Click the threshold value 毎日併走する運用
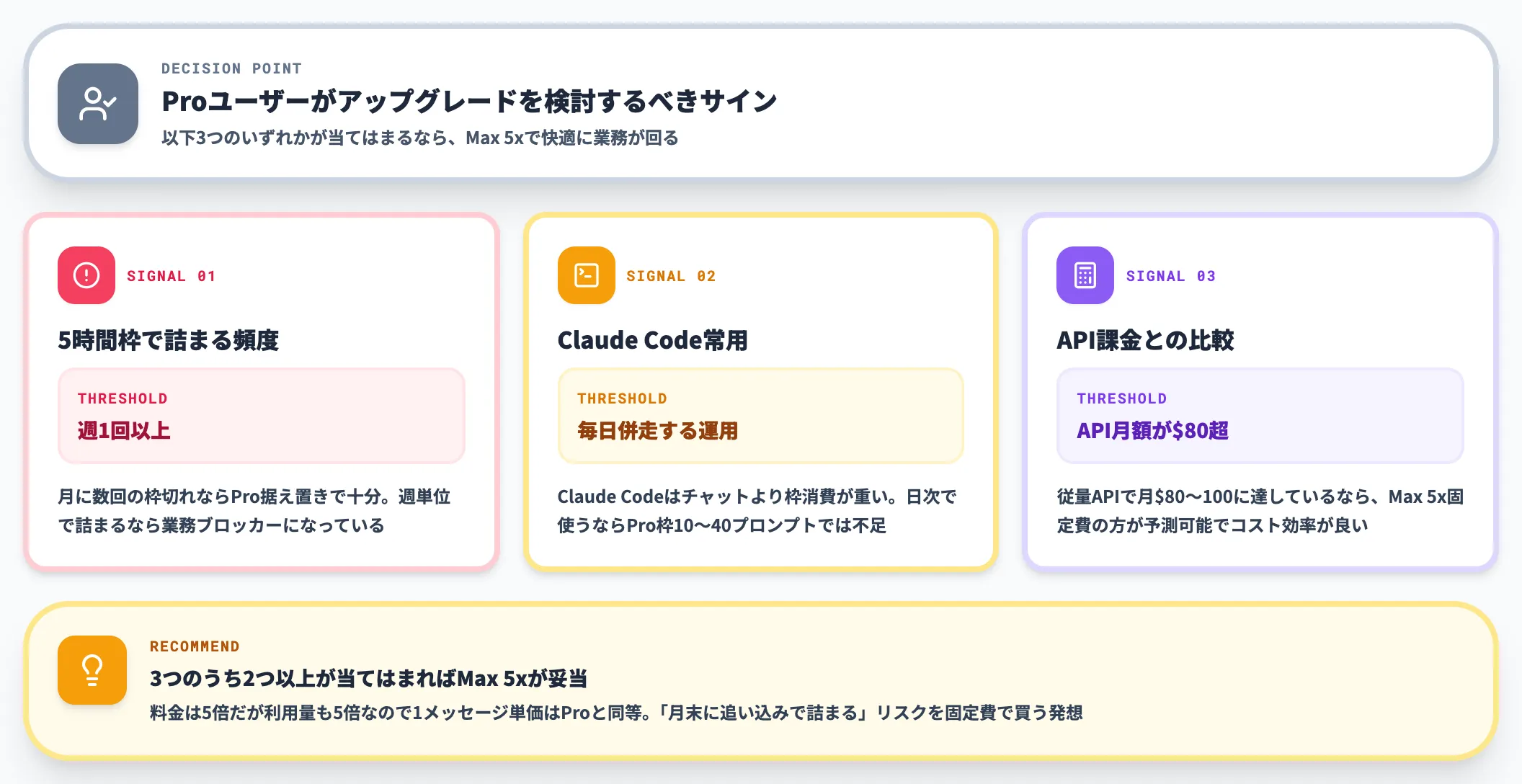1522x784 pixels. 657,431
